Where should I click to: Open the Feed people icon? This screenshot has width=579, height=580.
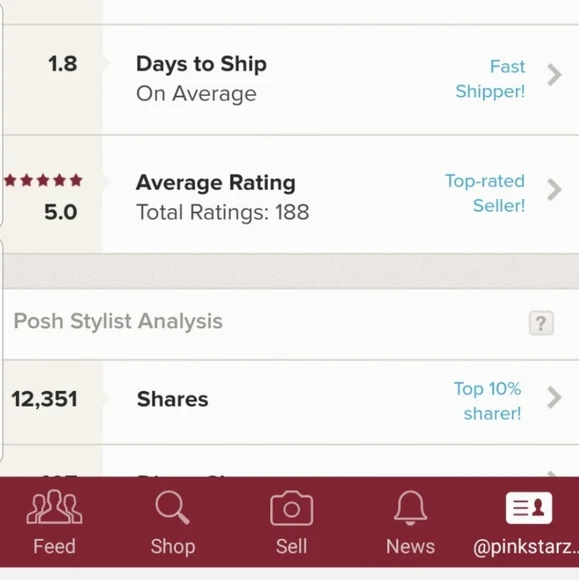tap(54, 506)
